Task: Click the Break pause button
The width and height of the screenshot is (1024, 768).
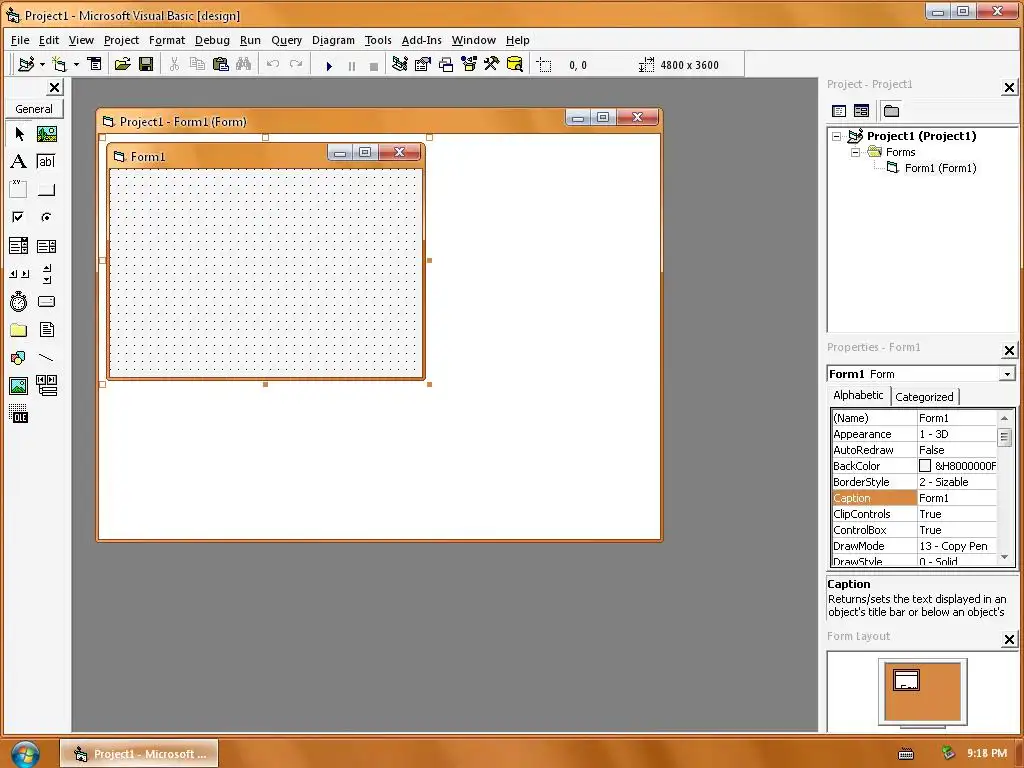Action: [352, 66]
